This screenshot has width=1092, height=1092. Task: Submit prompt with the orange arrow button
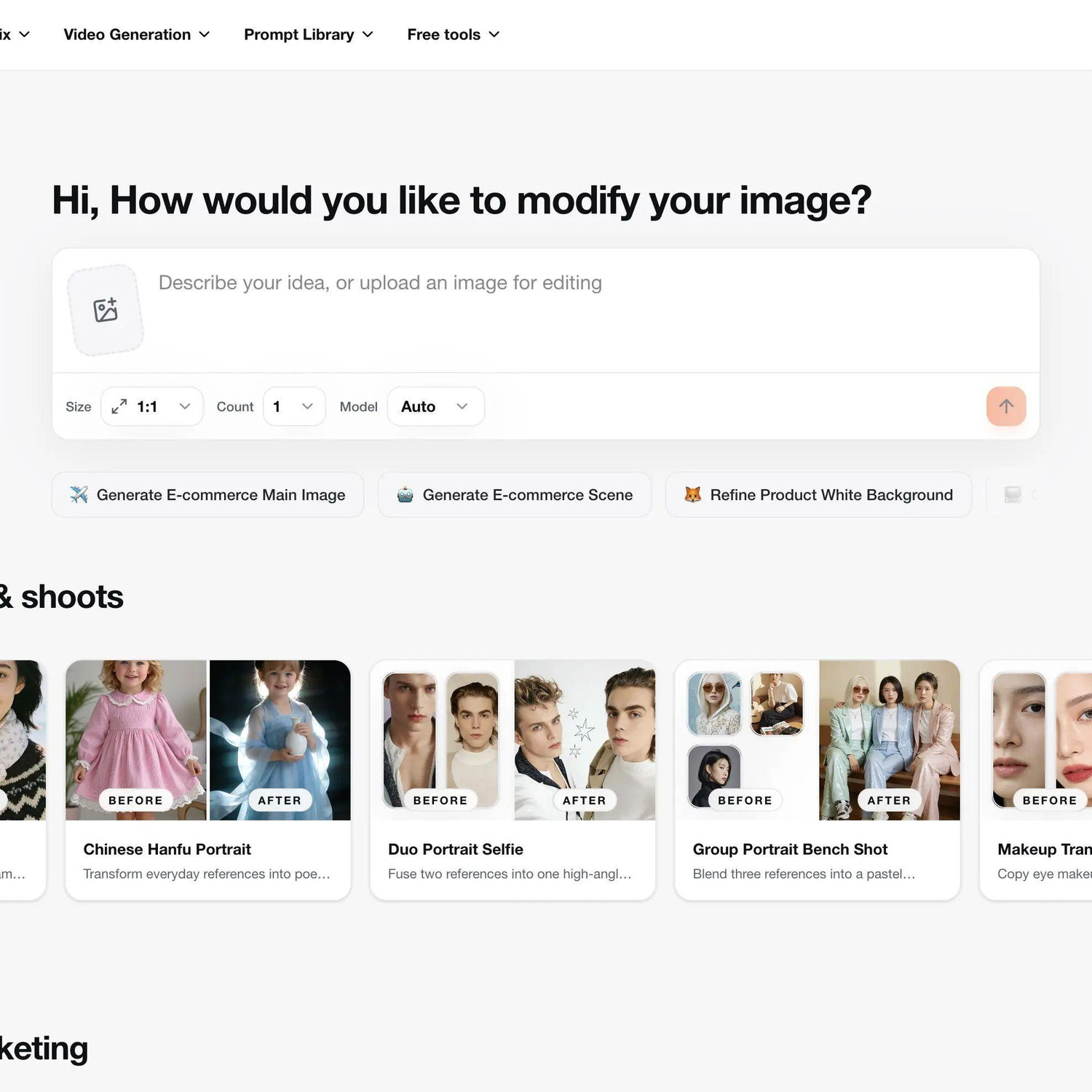[x=1006, y=406]
